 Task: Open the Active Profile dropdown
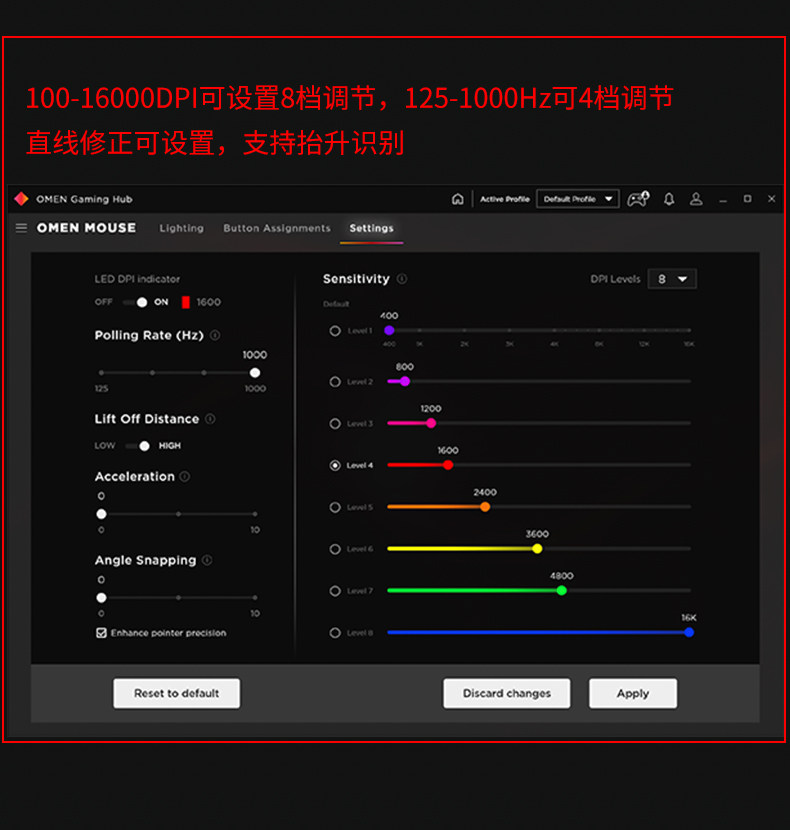tap(578, 199)
